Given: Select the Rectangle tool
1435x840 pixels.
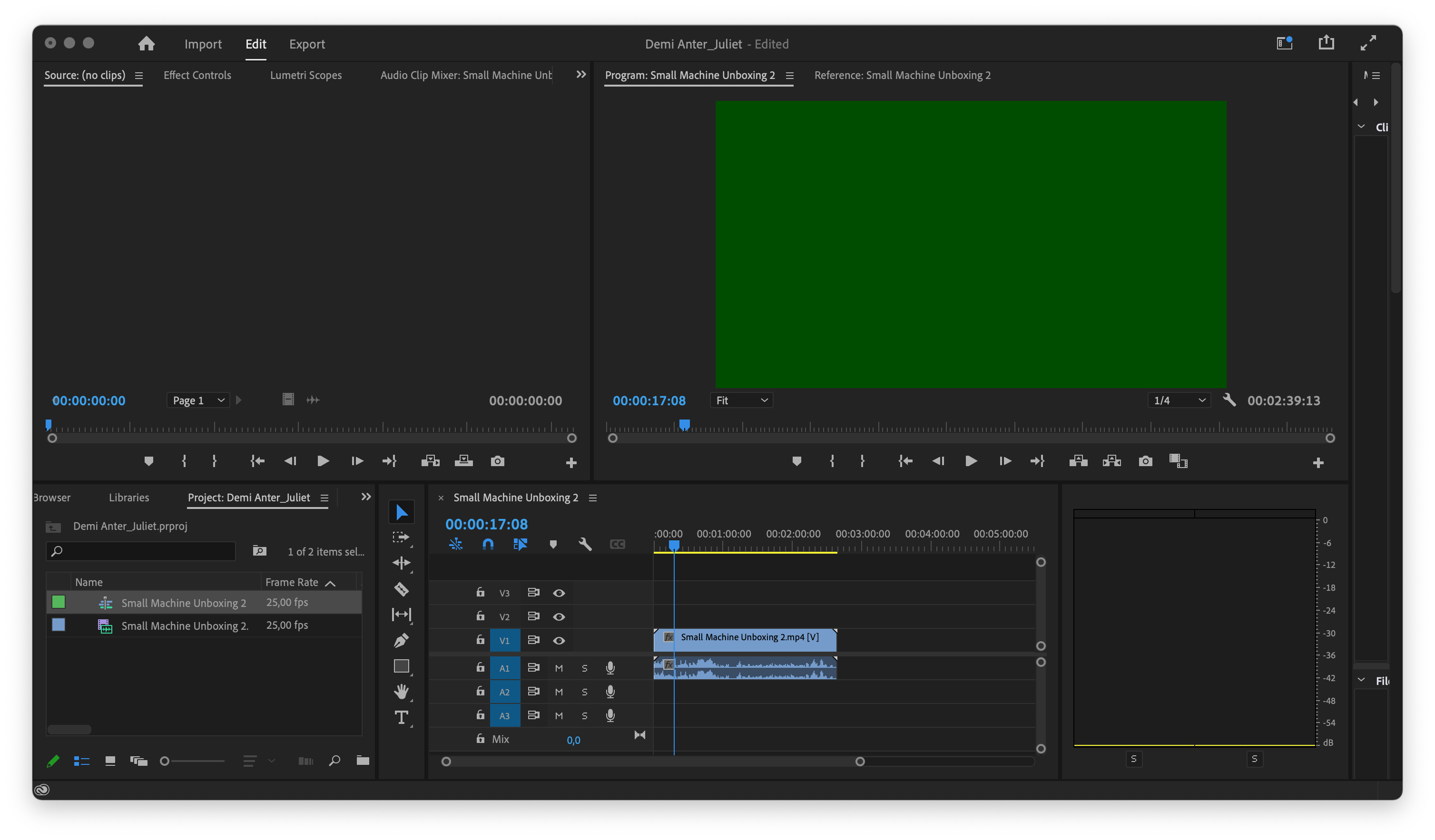Looking at the screenshot, I should (402, 666).
